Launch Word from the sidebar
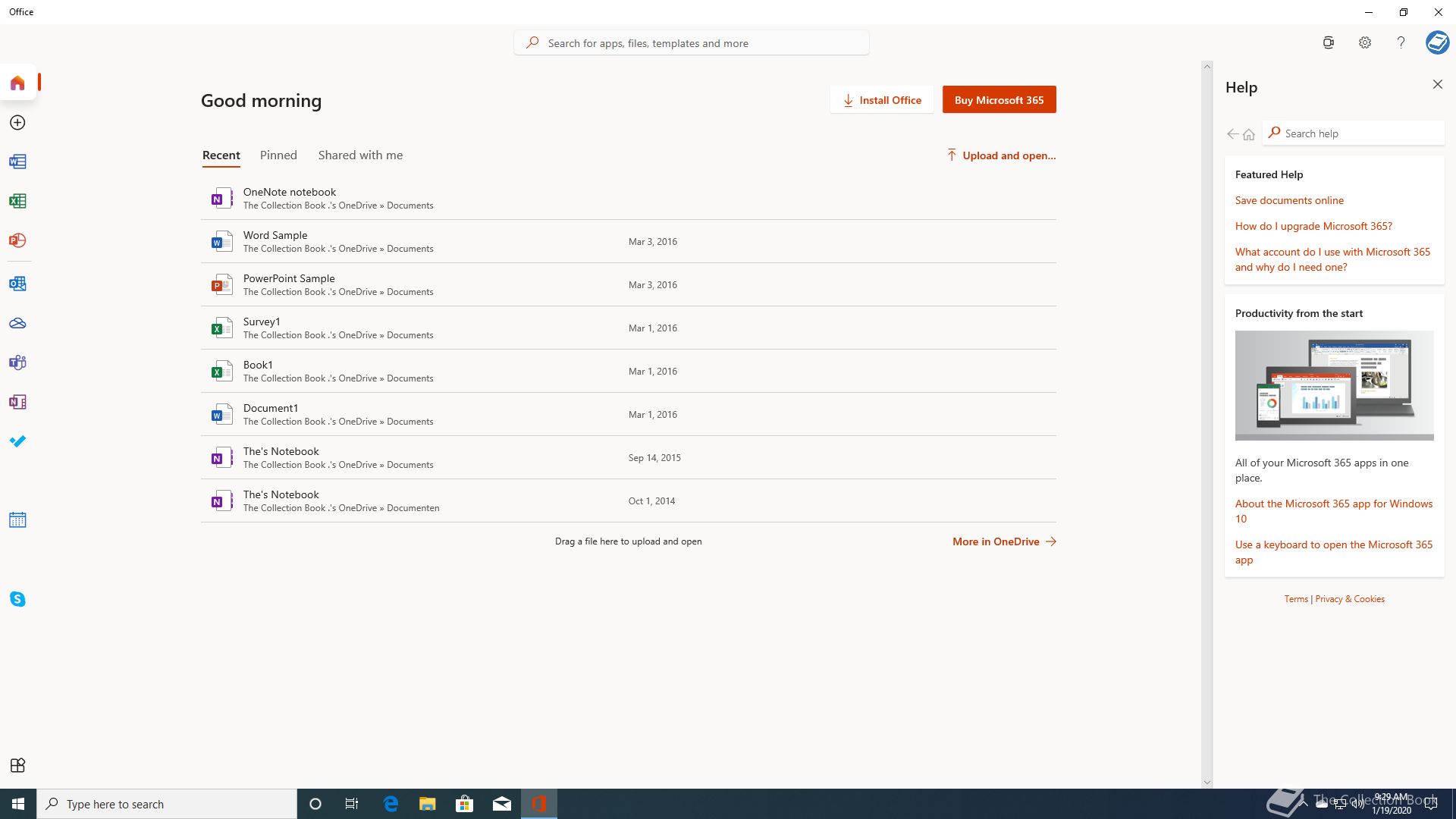Viewport: 1456px width, 819px height. [x=17, y=162]
